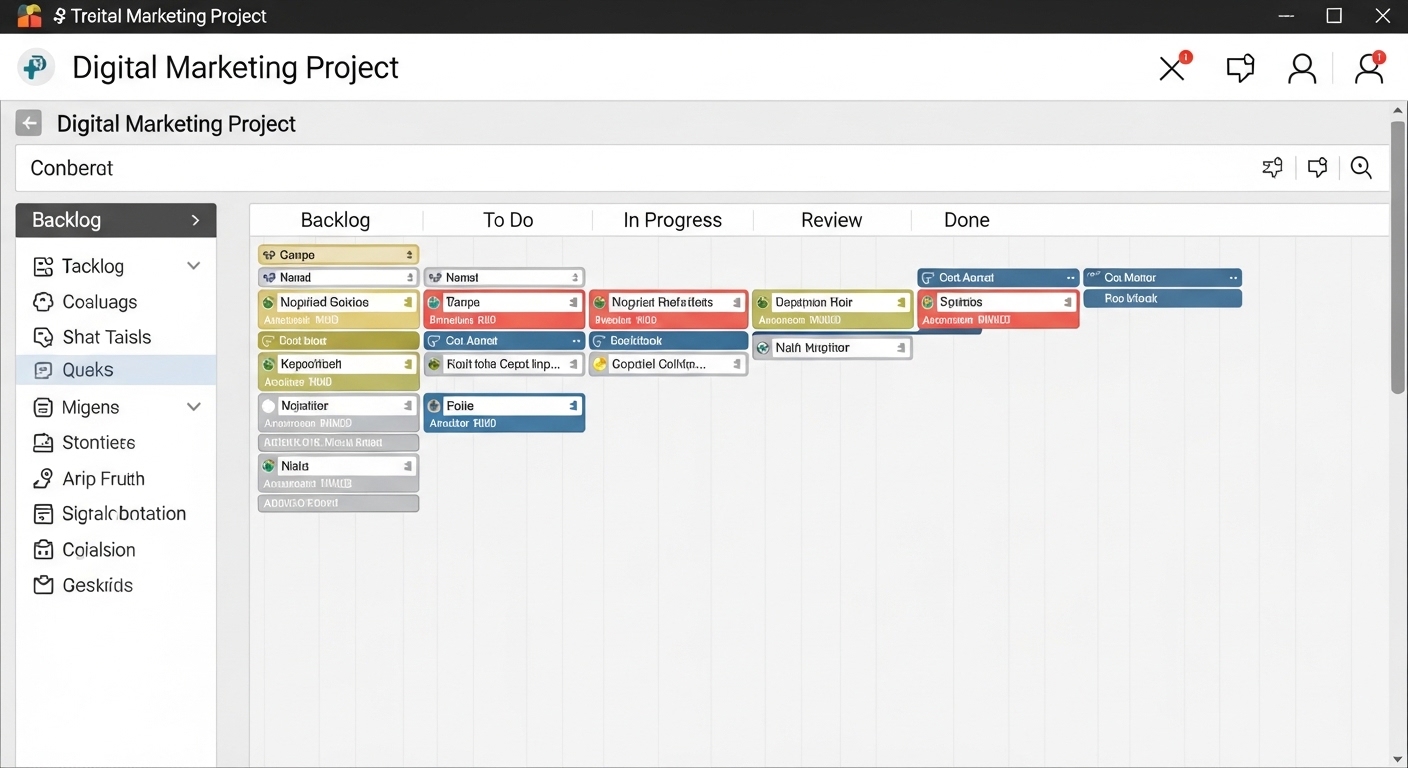Click the yellow circle on Gopdiel card
1408x768 pixels.
600,364
